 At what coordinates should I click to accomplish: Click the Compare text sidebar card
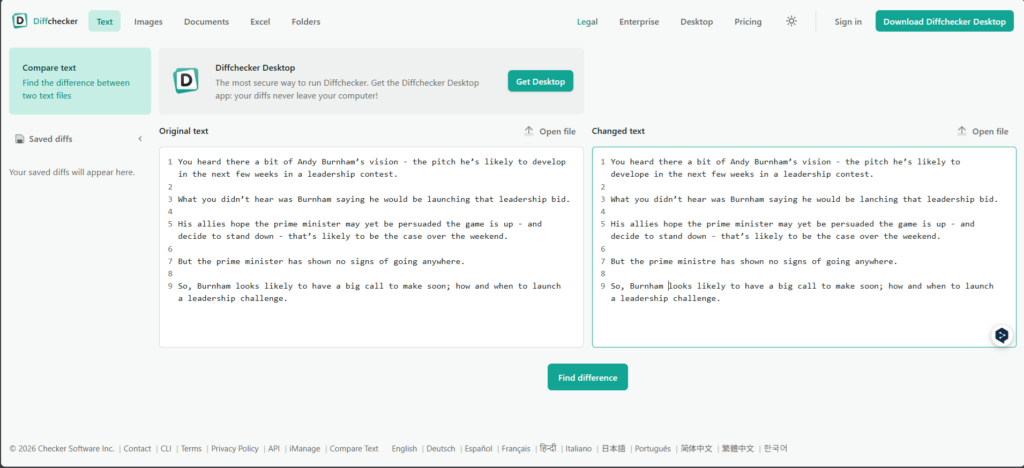(x=80, y=81)
